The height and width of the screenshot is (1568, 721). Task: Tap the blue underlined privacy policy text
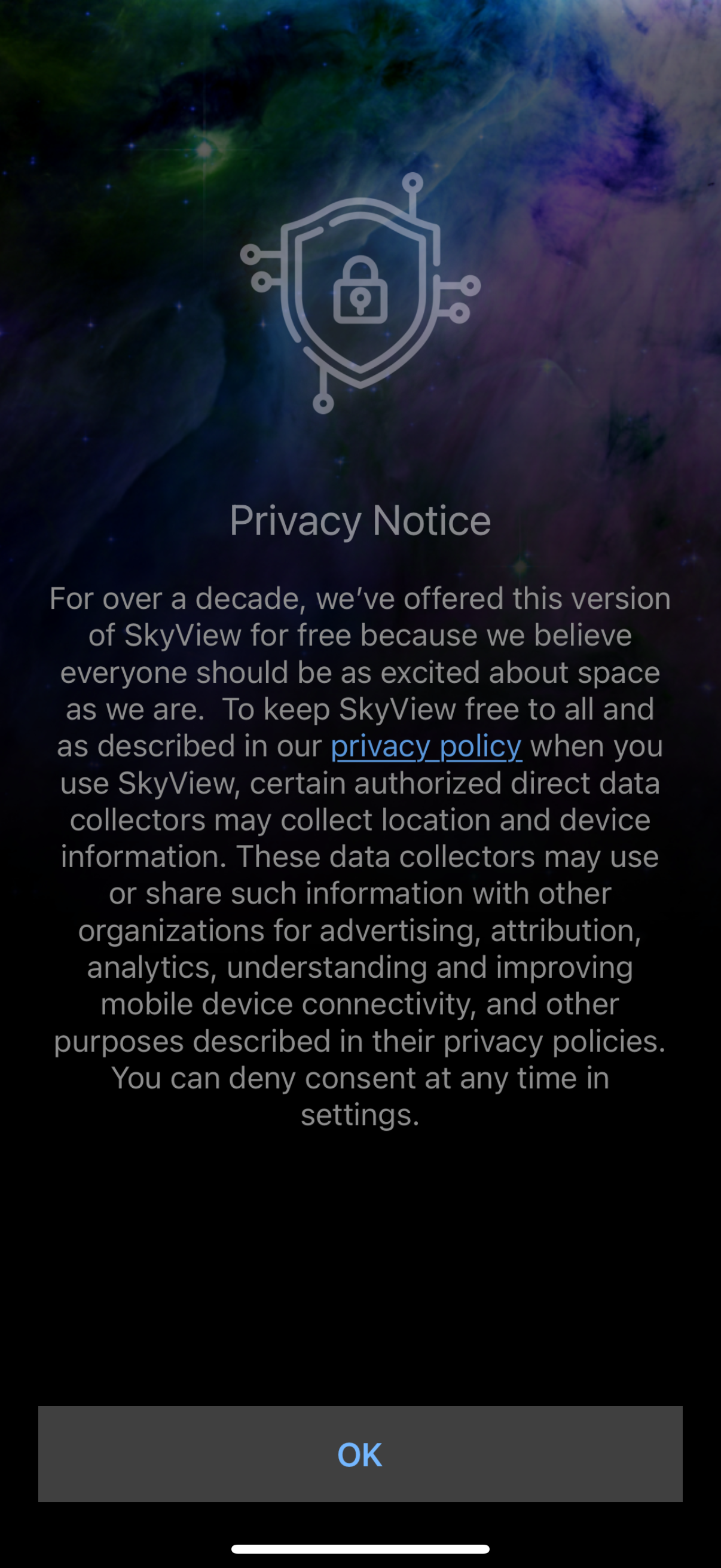pos(424,747)
